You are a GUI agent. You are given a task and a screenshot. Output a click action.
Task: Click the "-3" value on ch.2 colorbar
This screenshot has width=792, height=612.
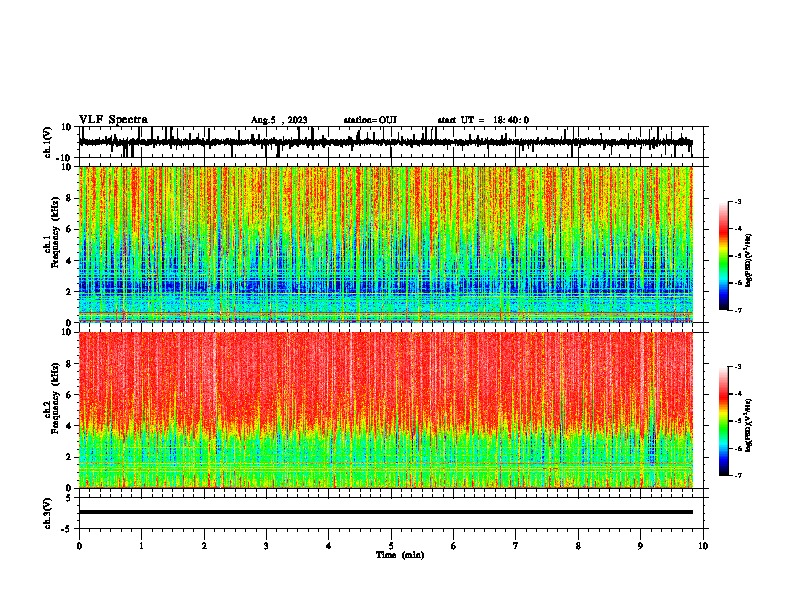click(737, 367)
